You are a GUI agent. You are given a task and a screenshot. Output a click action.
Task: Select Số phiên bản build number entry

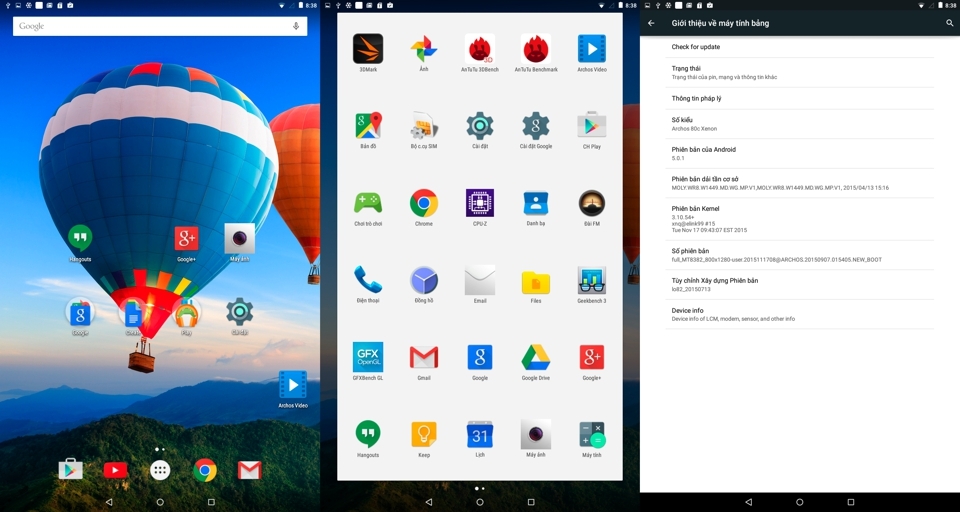[800, 255]
